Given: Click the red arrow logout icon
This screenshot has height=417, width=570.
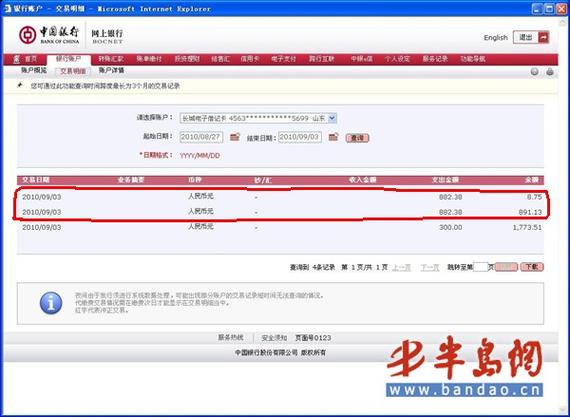Looking at the screenshot, I should click(x=543, y=37).
